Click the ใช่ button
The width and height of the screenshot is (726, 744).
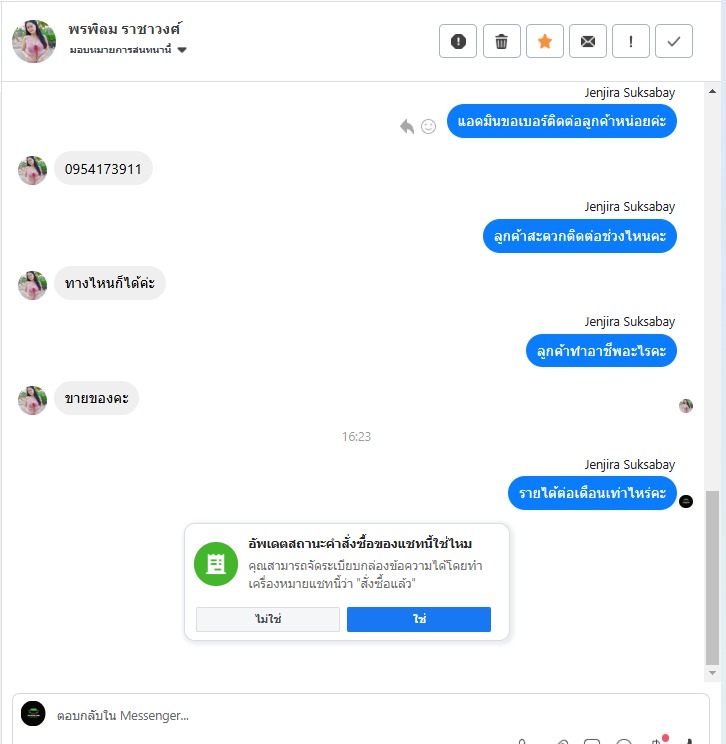tap(419, 619)
